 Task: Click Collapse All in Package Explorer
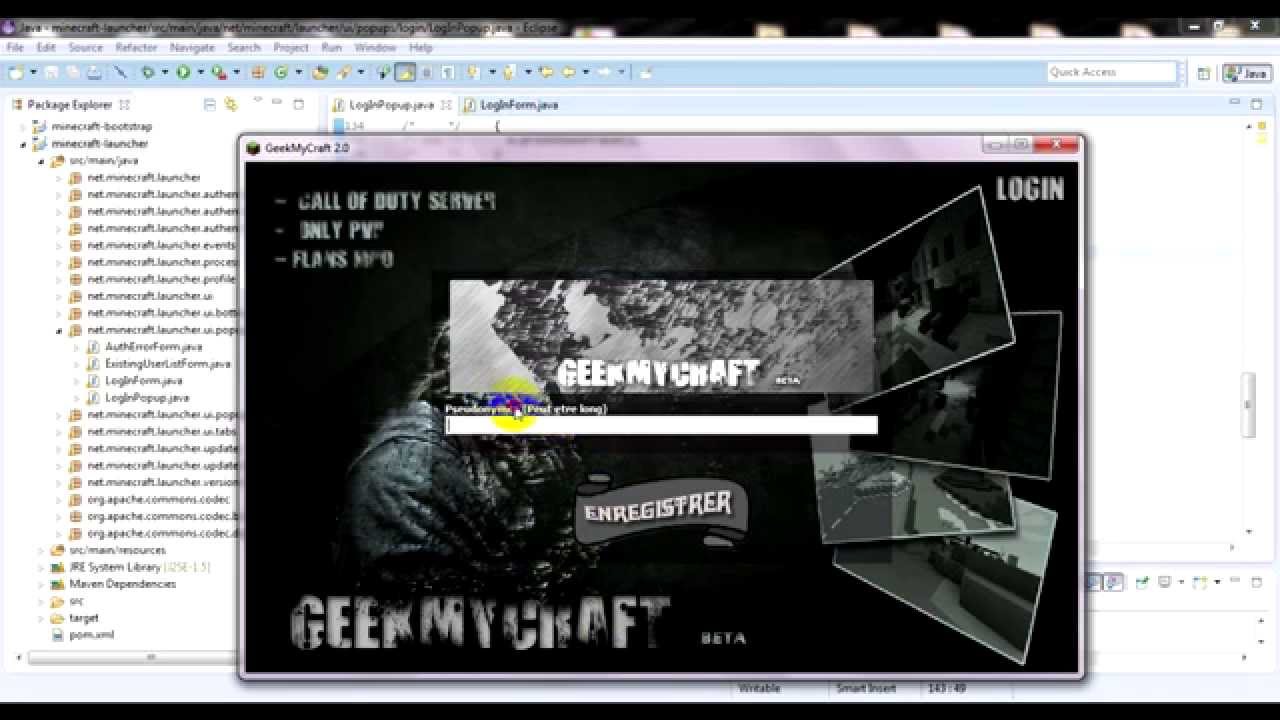coord(209,104)
